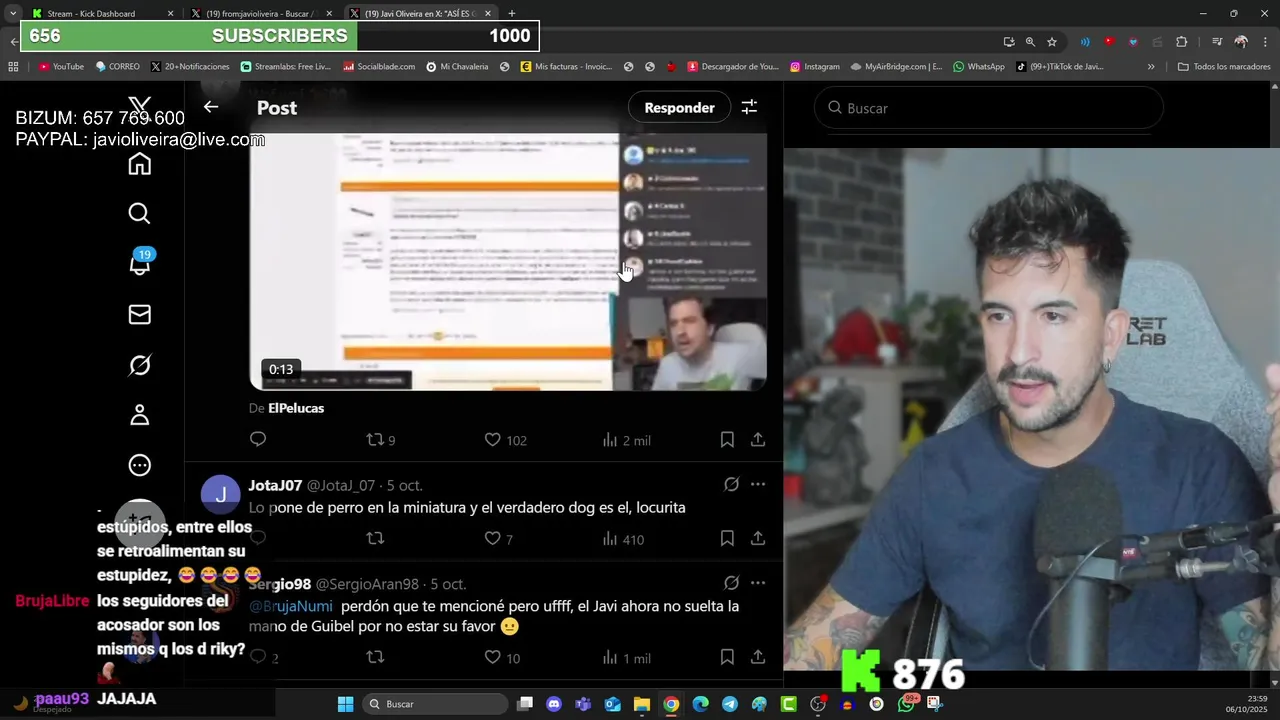This screenshot has height=720, width=1280.
Task: Open JotaJ07's letter J avatar
Action: (x=220, y=494)
